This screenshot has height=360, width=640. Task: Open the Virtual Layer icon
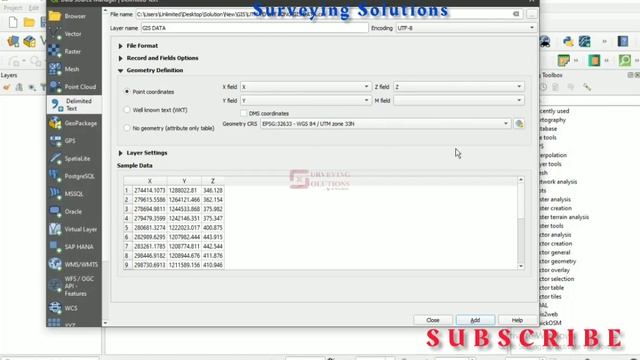point(55,229)
